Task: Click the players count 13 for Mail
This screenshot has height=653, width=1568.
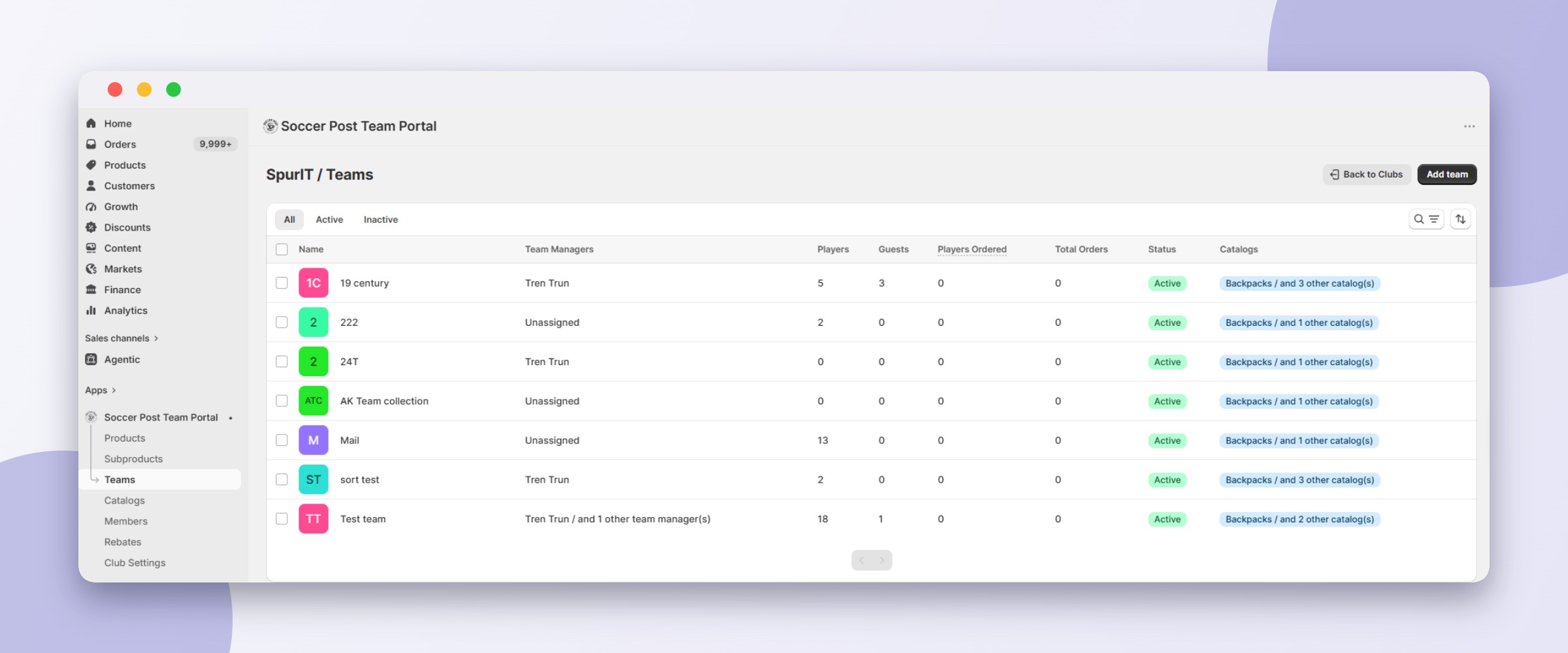Action: coord(823,440)
